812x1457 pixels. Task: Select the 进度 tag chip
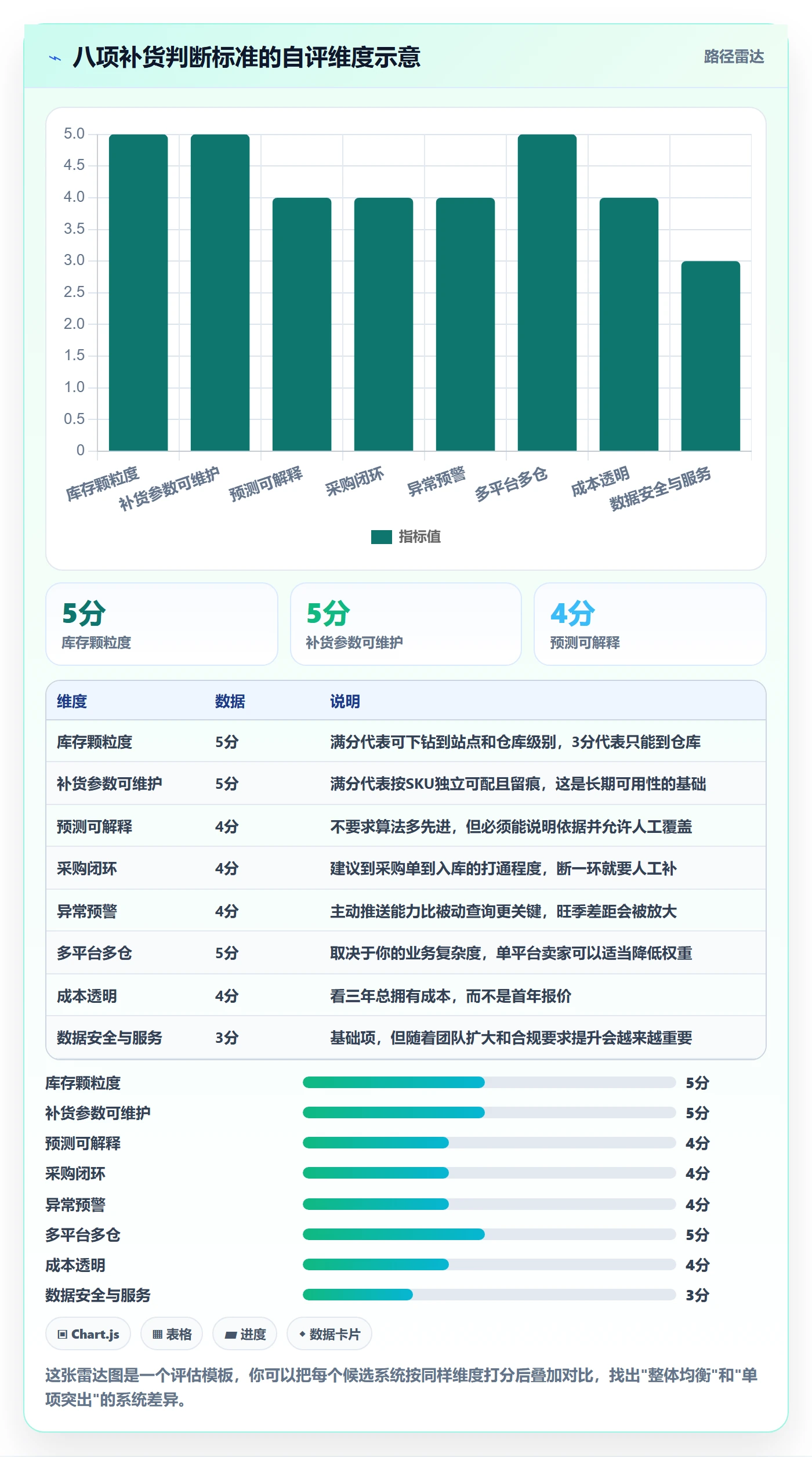[x=245, y=1334]
